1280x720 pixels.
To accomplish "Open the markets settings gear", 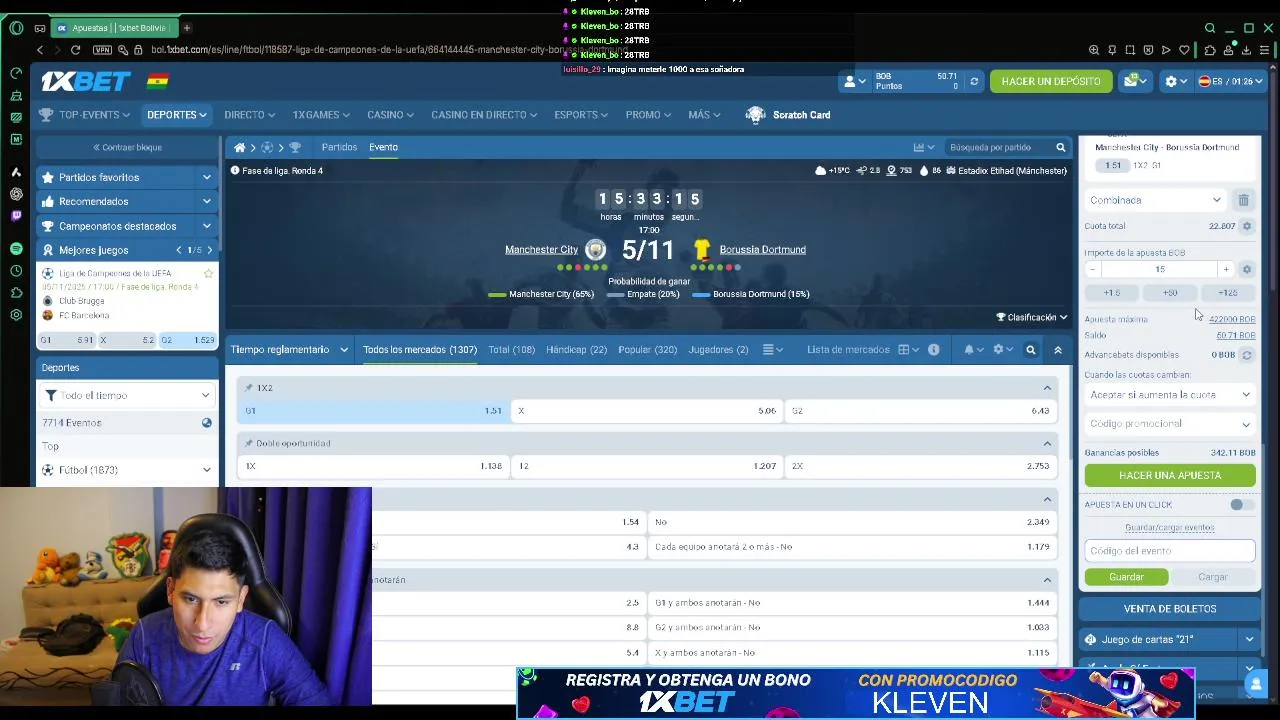I will click(x=998, y=350).
